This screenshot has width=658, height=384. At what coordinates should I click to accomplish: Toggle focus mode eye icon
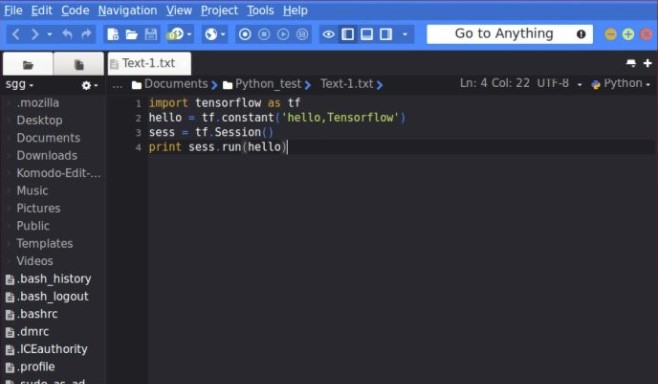(x=329, y=34)
